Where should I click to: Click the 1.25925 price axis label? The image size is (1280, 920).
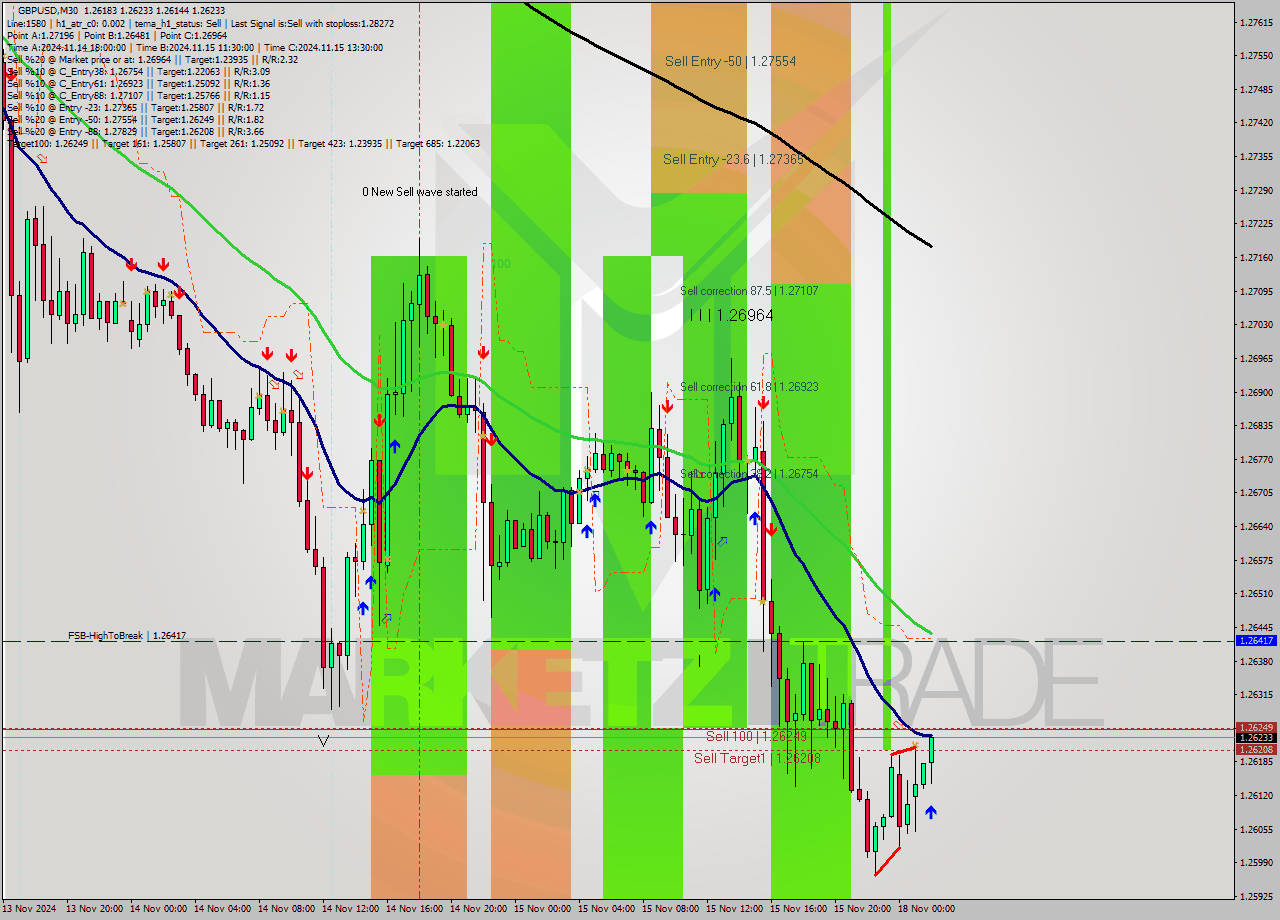tap(1255, 896)
